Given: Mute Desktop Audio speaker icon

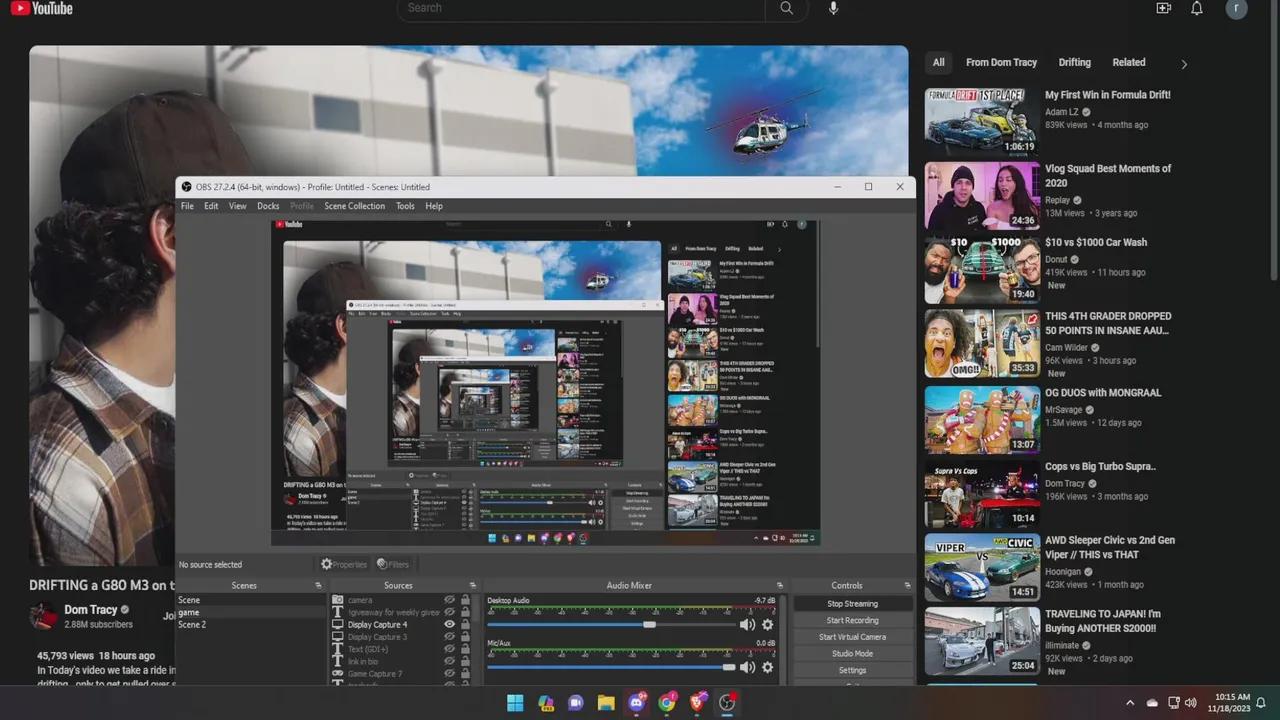Looking at the screenshot, I should (747, 625).
